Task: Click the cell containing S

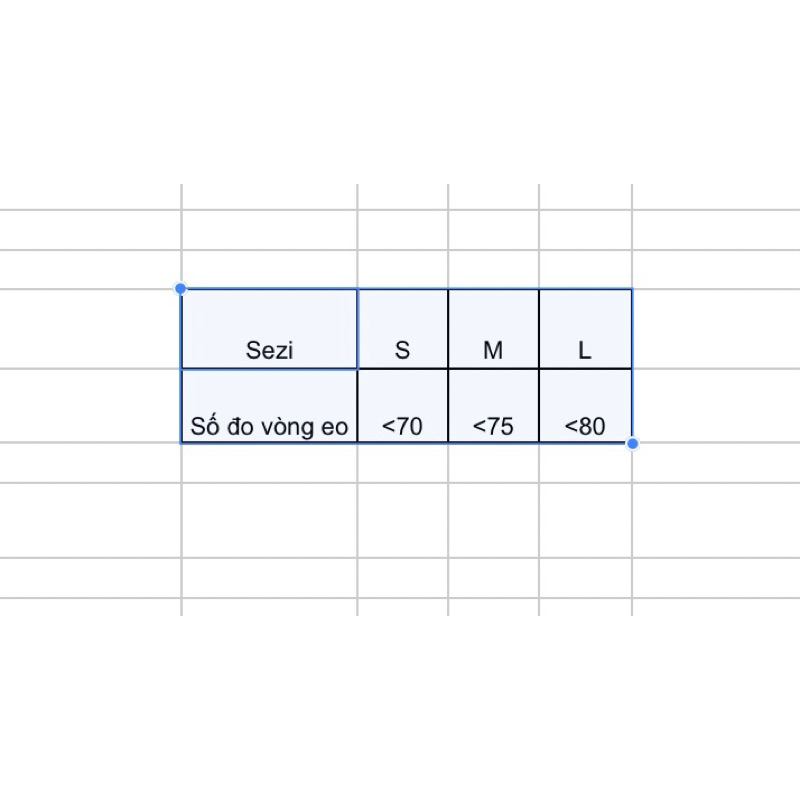Action: (x=402, y=329)
